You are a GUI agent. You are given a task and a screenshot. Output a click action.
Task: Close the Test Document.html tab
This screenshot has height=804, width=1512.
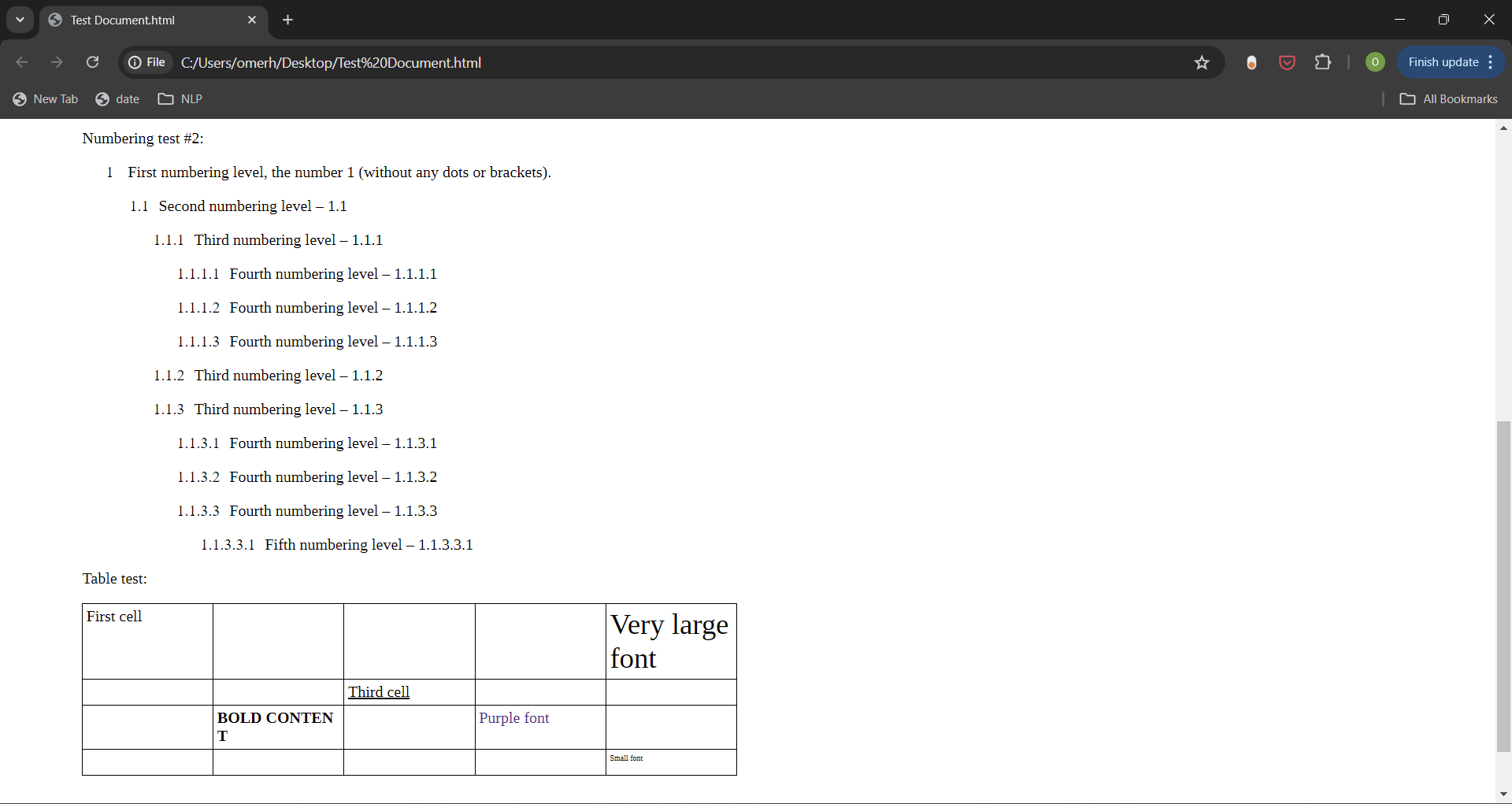point(252,20)
